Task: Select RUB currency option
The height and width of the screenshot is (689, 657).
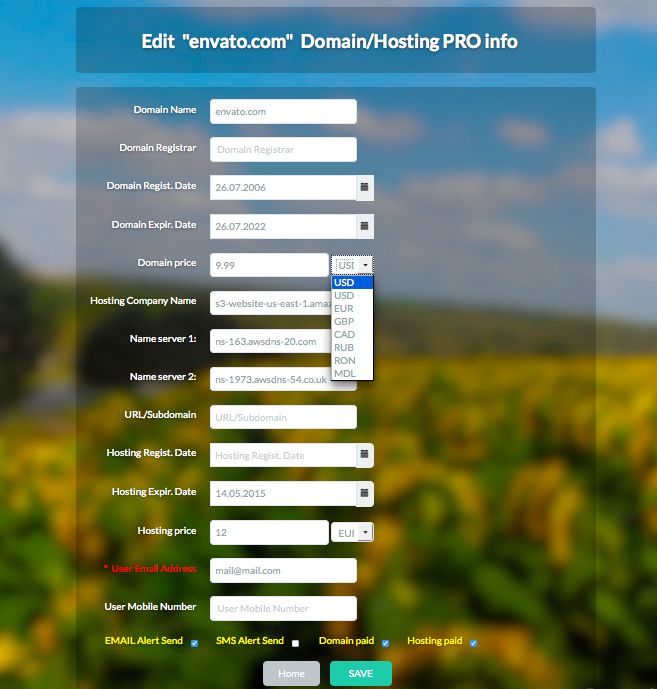Action: click(344, 348)
